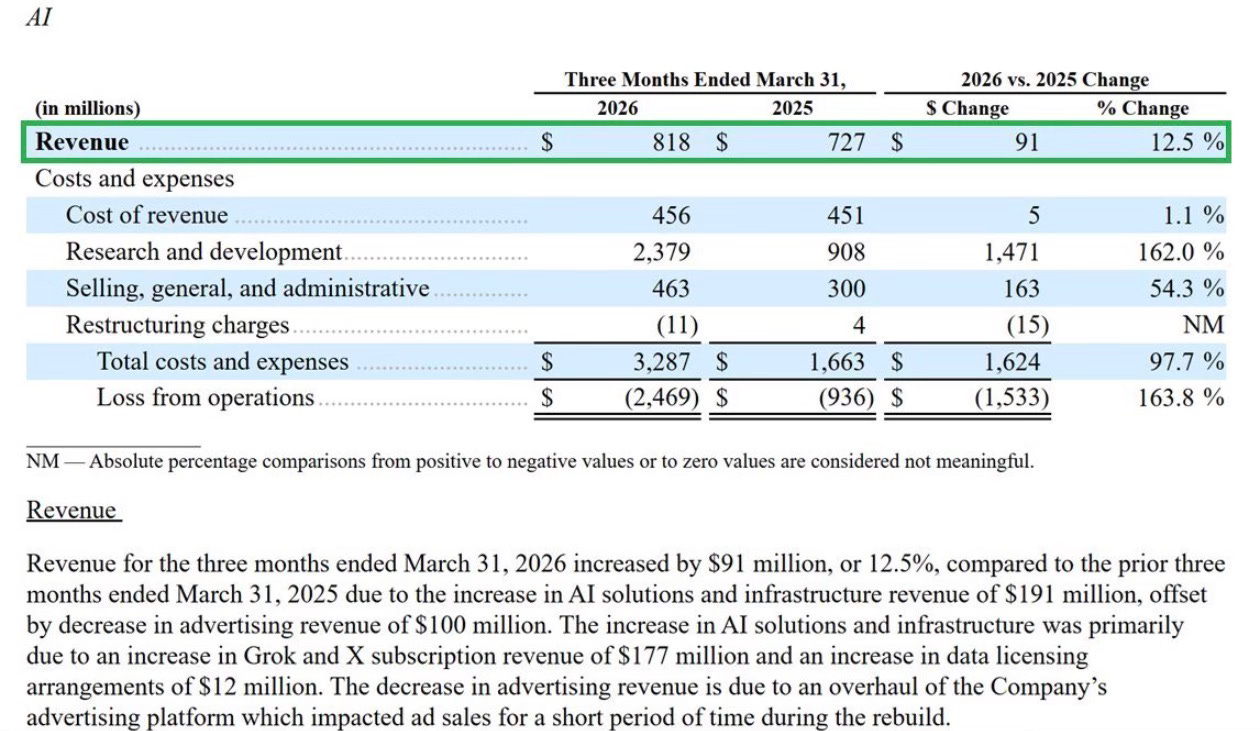Screen dimensions: 1260x731
Task: Click 'Three Months Ended March 31,' header
Action: pyautogui.click(x=704, y=80)
